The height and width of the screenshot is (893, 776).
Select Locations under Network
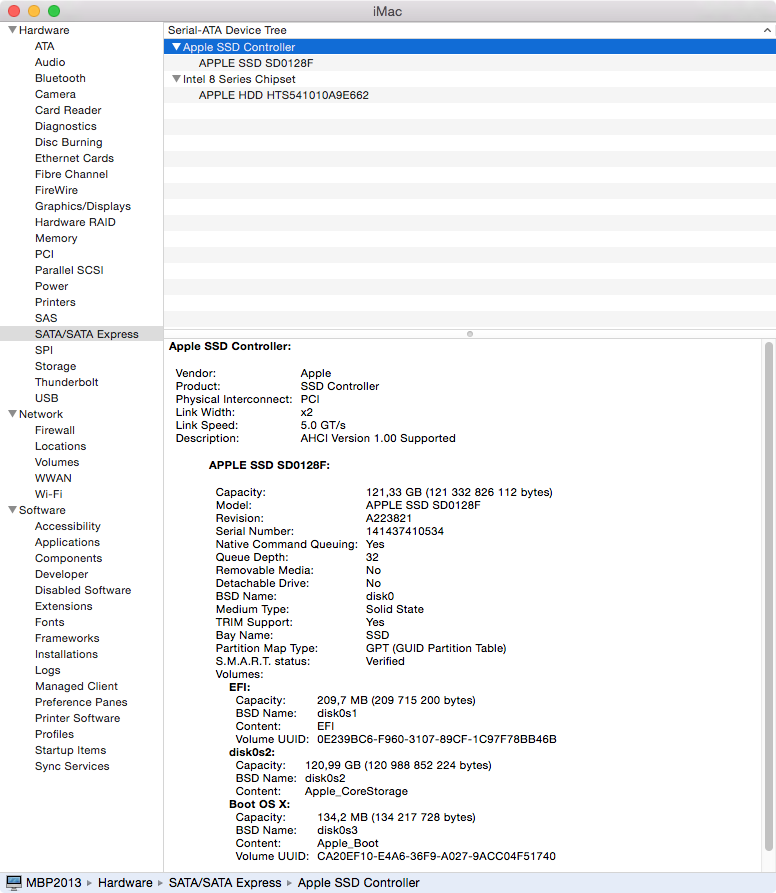60,445
